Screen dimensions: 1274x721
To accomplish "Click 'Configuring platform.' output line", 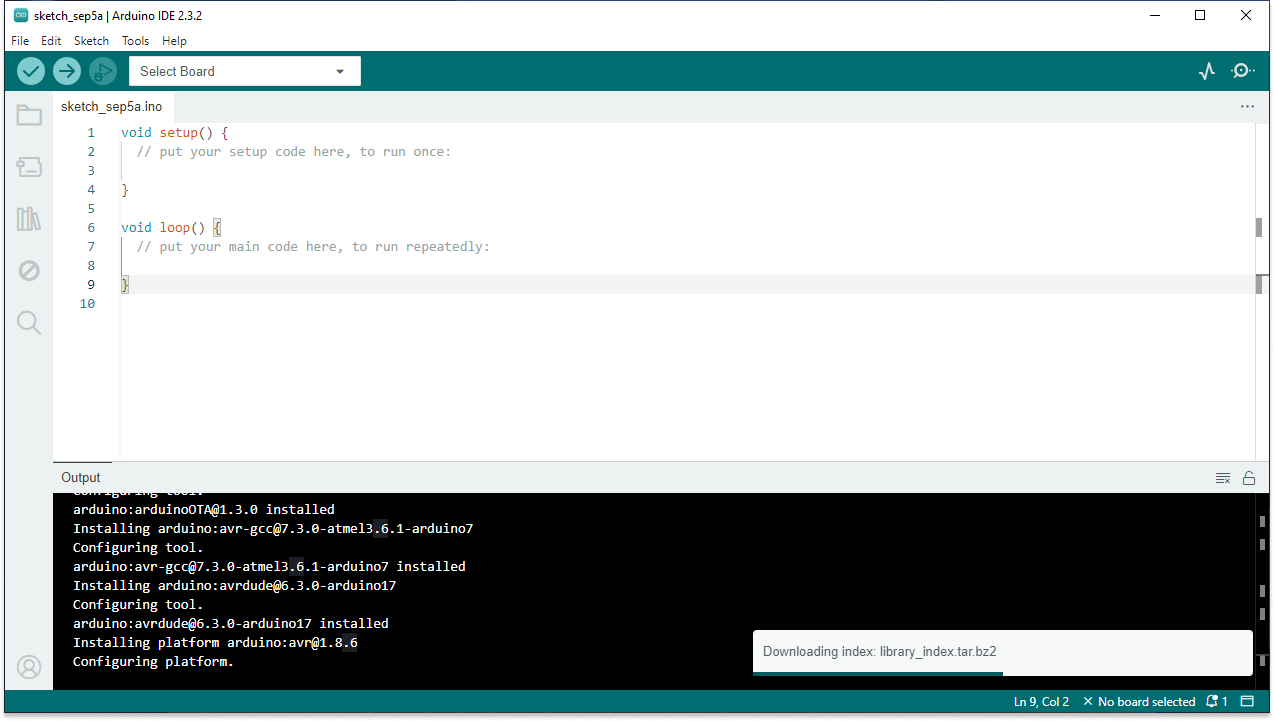I will pos(153,662).
